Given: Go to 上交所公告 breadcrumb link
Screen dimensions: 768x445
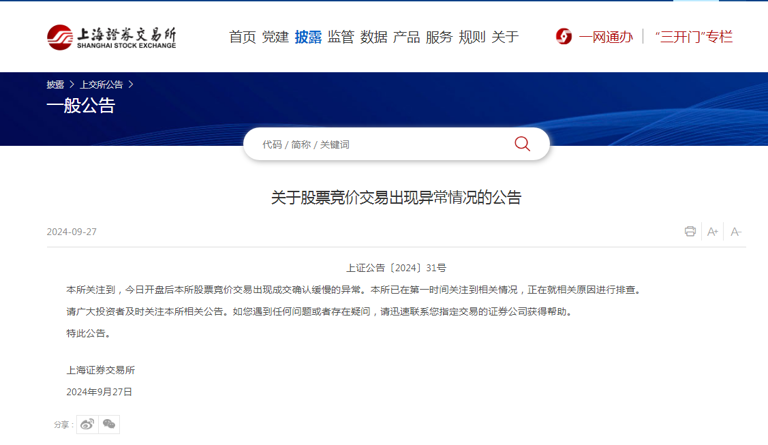Looking at the screenshot, I should 101,85.
